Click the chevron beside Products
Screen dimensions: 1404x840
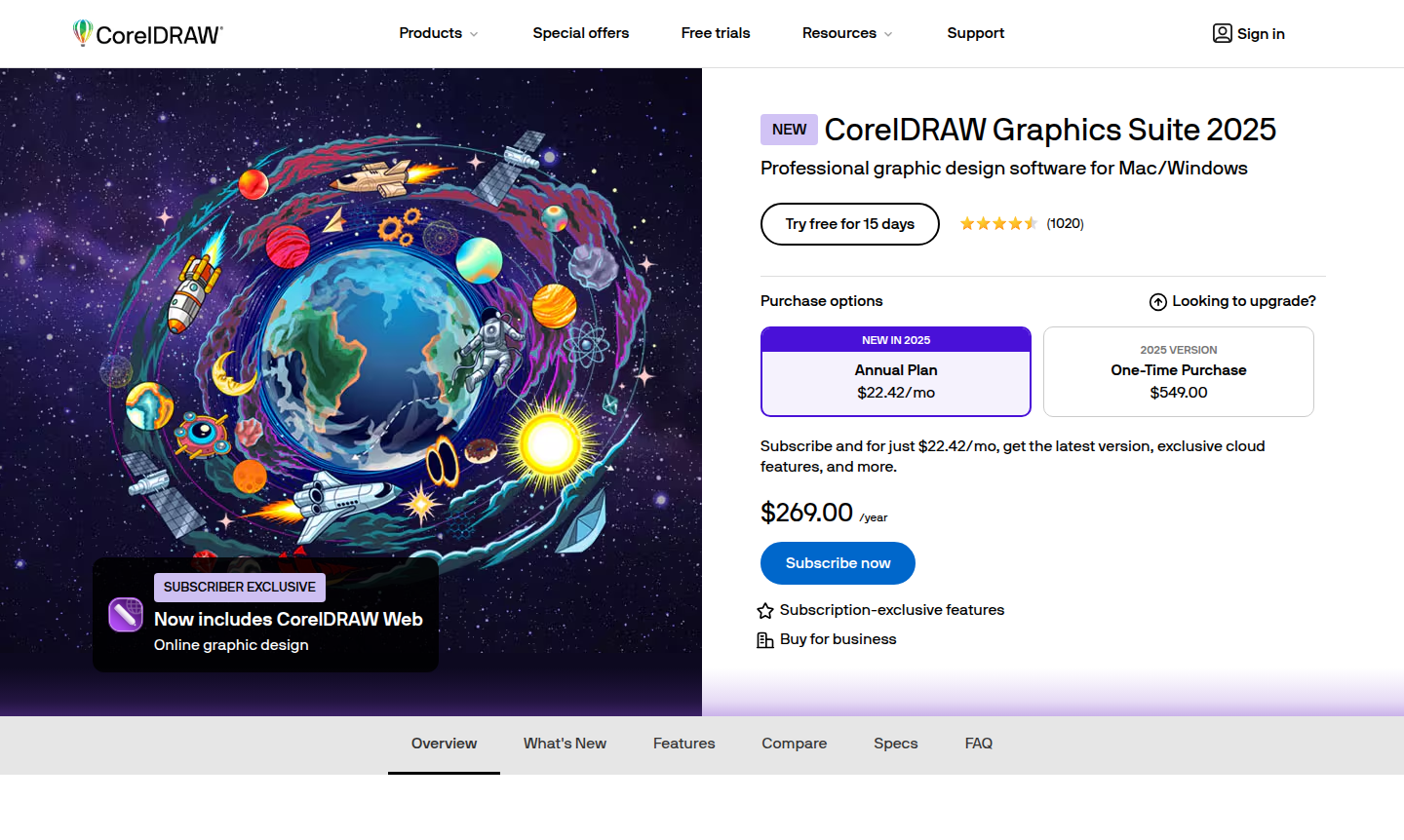(x=474, y=33)
